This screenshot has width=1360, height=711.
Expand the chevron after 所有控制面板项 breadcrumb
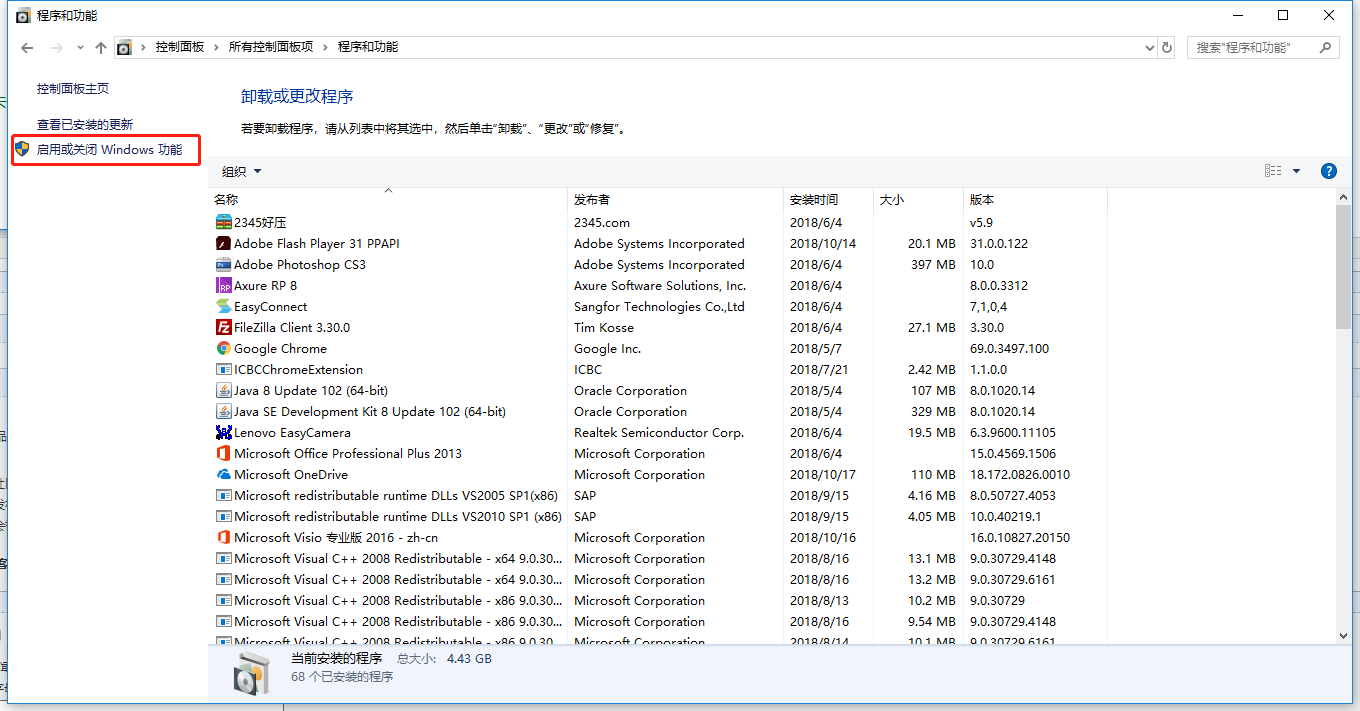[x=326, y=47]
